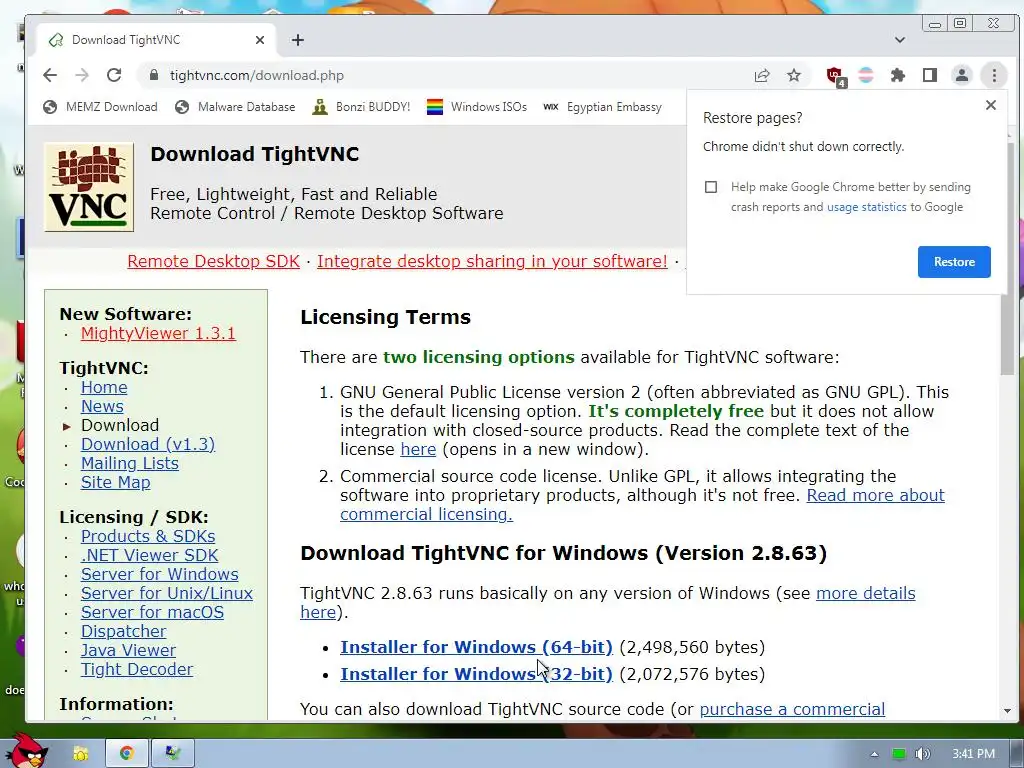Image resolution: width=1024 pixels, height=768 pixels.
Task: Open the Server for Windows link
Action: click(x=159, y=574)
